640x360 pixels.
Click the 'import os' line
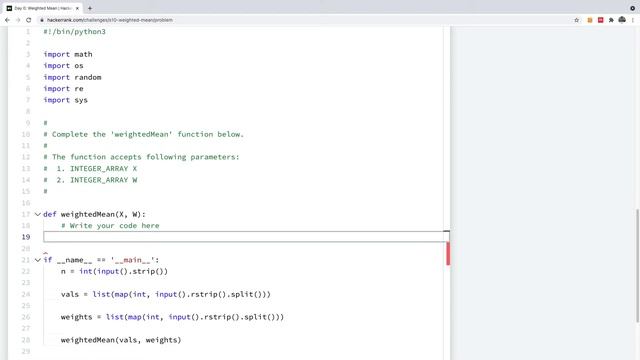[x=63, y=66]
